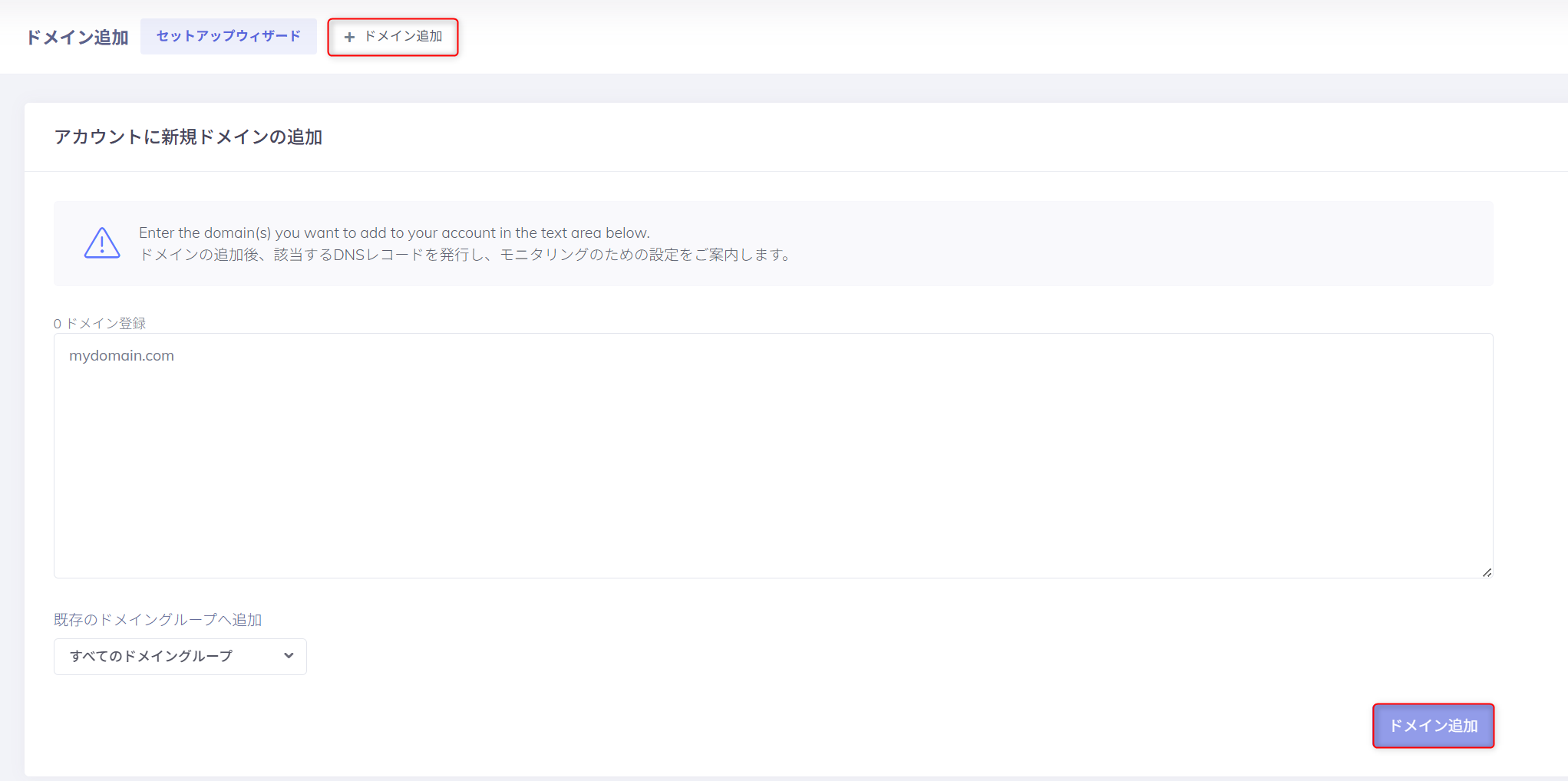Click the ドメイン追加 page title
Viewport: 1568px width, 781px height.
[x=77, y=35]
